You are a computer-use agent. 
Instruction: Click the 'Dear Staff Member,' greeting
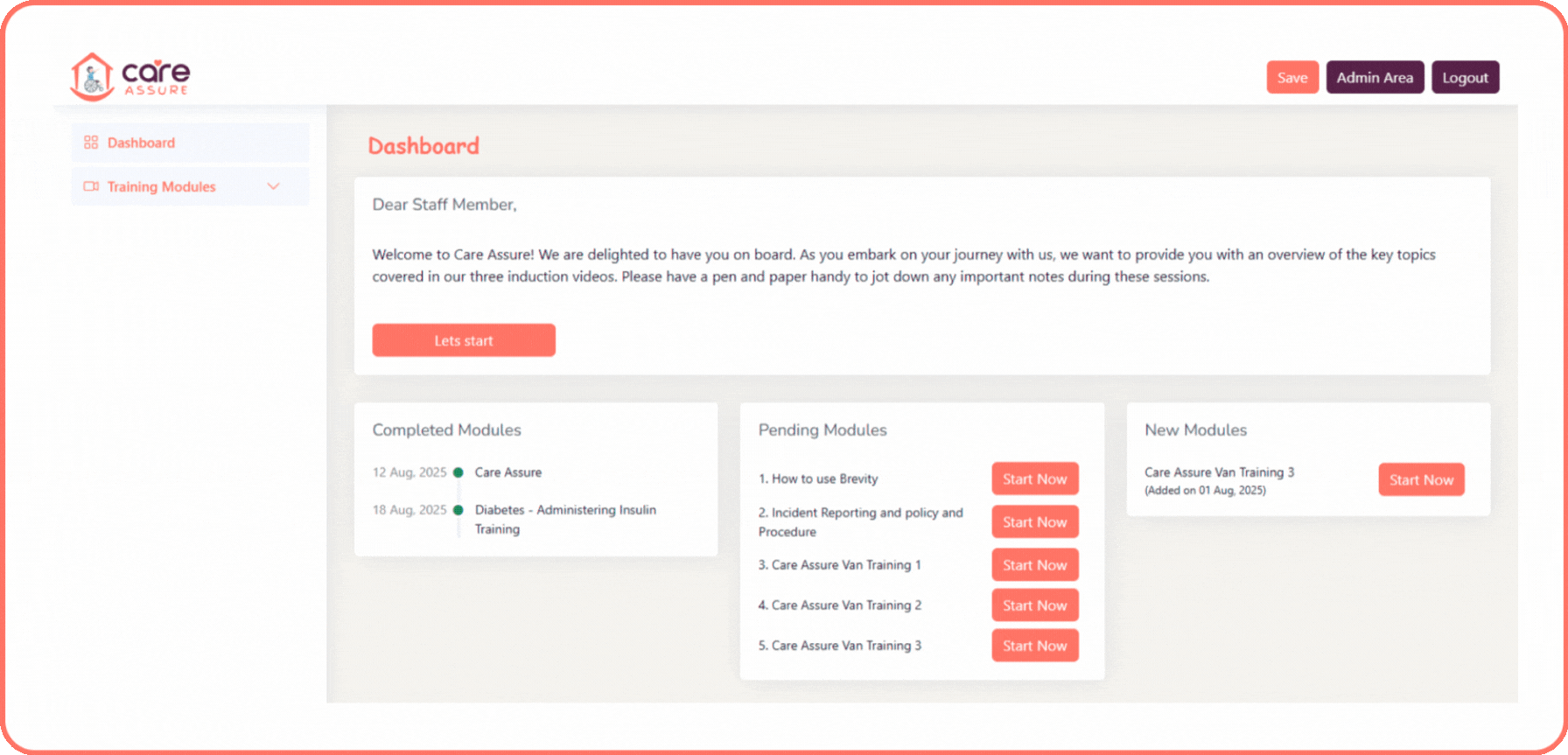[444, 205]
